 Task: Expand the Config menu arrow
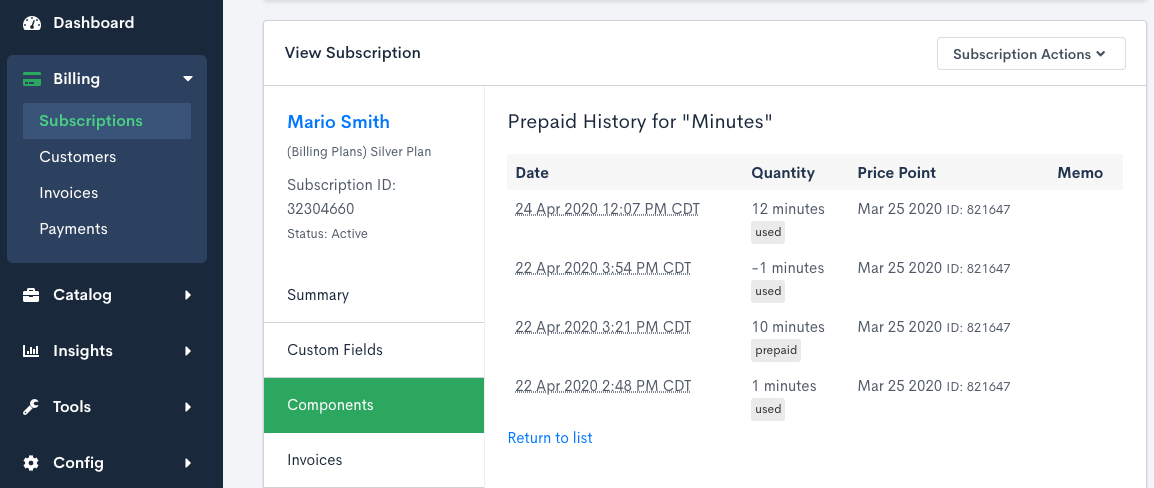click(x=188, y=463)
